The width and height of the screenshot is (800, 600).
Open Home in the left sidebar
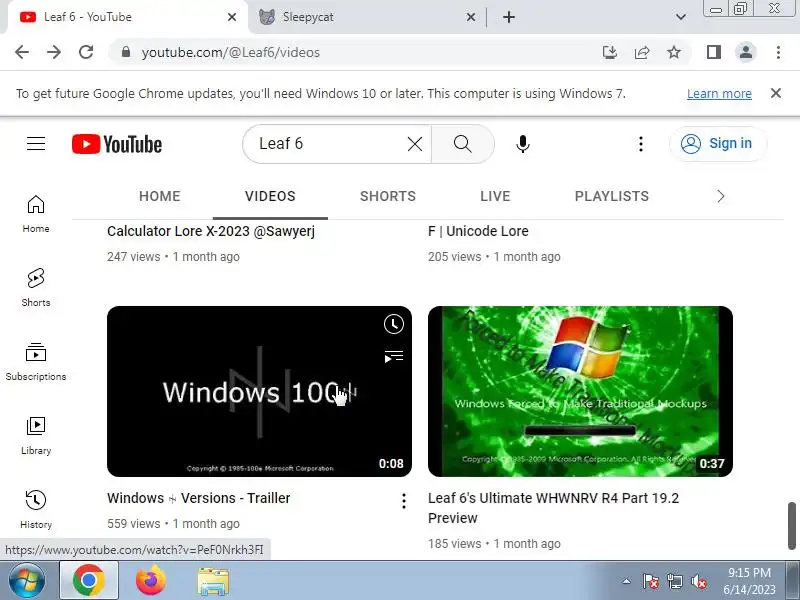point(36,214)
